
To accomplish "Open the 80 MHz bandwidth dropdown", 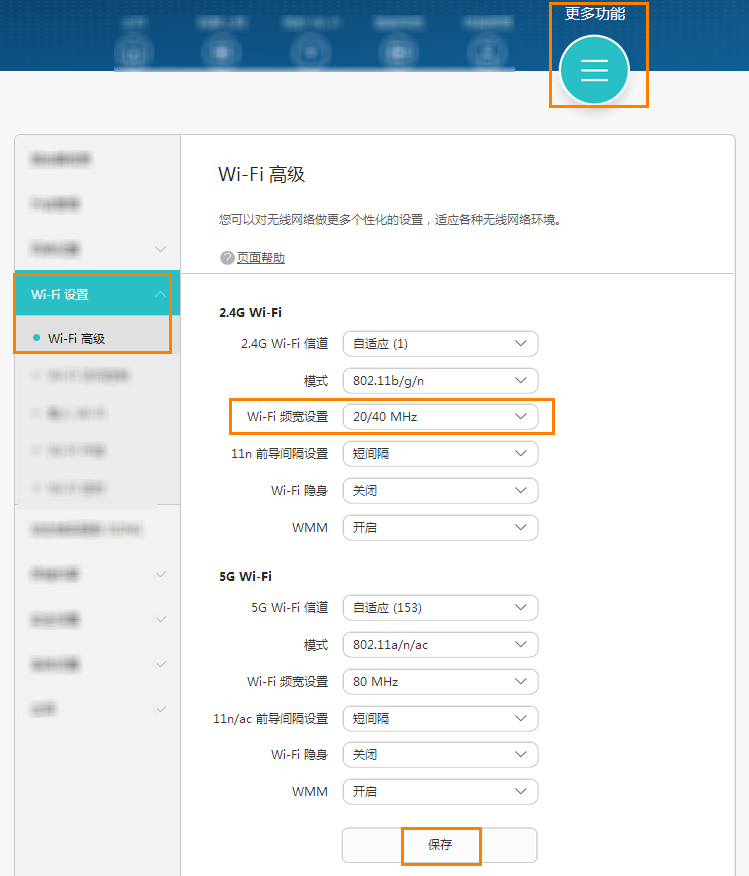I will [440, 682].
